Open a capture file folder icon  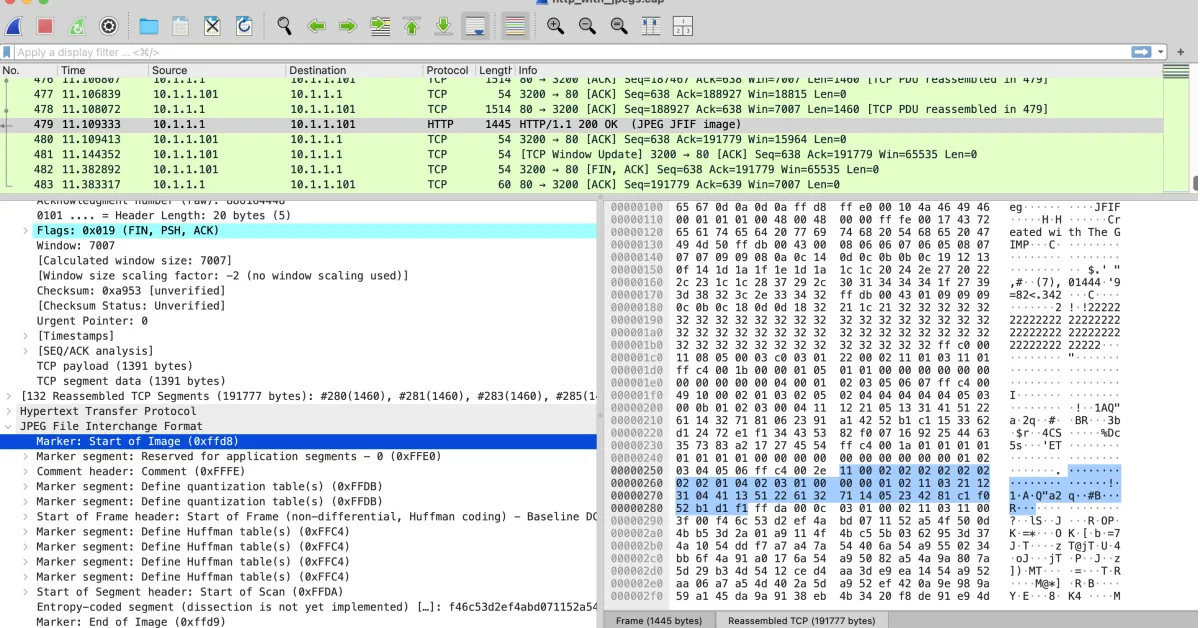pyautogui.click(x=148, y=26)
